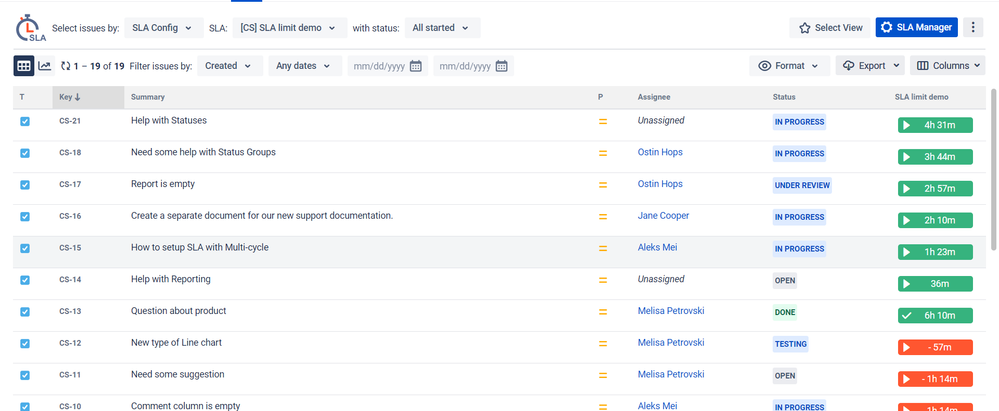Open the Columns dropdown
Viewport: 999px width, 411px height.
coord(948,66)
